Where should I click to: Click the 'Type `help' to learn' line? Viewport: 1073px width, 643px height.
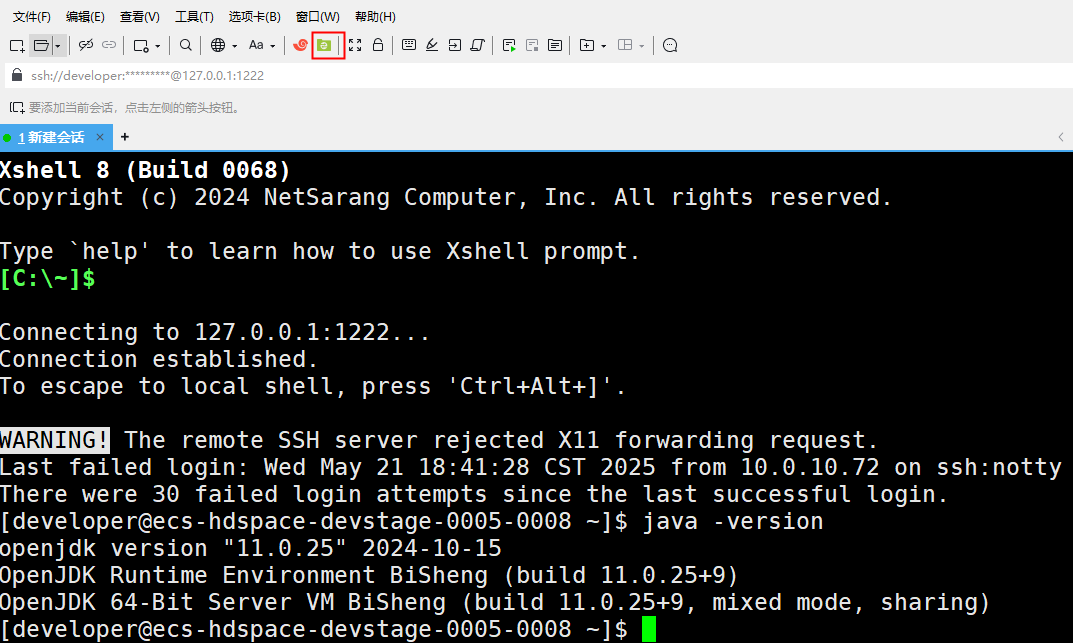tap(320, 251)
